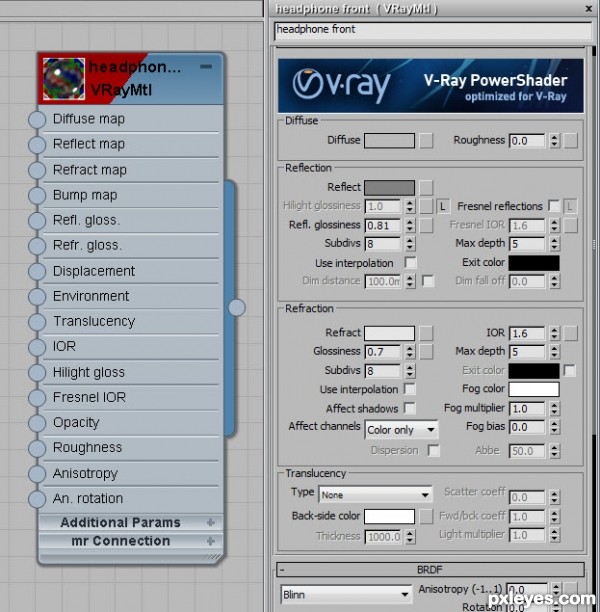Click the An. rotation input socket
Viewport: 600px width, 612px height.
point(37,499)
